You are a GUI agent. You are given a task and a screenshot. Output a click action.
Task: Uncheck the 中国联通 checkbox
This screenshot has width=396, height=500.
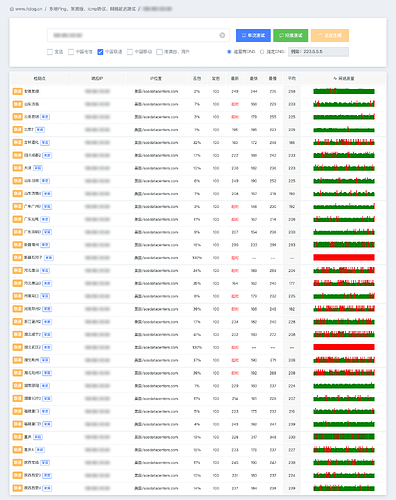[x=100, y=52]
